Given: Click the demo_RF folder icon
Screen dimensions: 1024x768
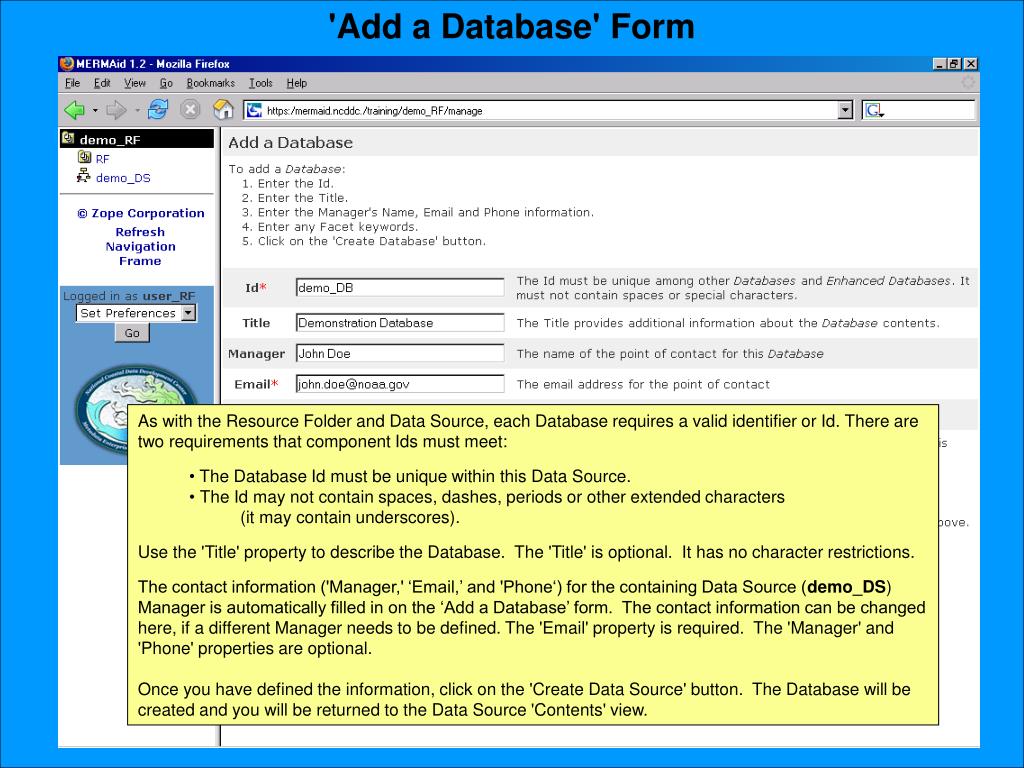Looking at the screenshot, I should click(68, 138).
